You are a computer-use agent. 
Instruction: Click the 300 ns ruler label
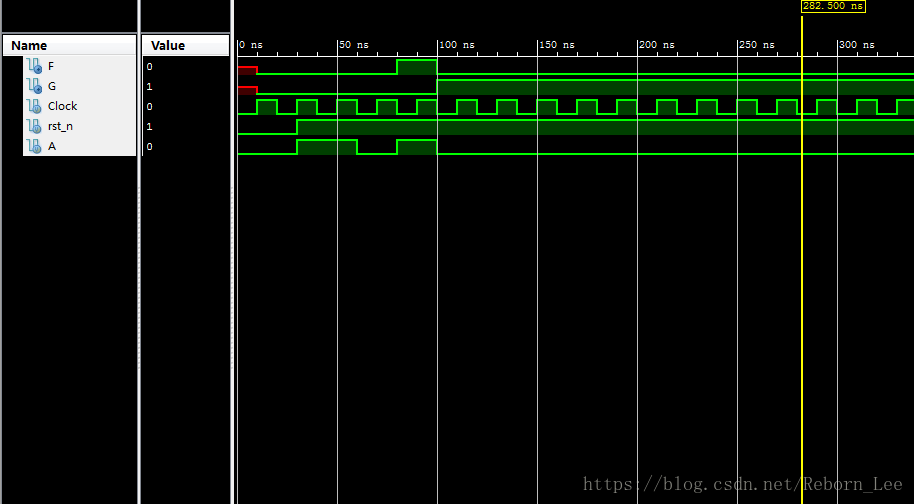pyautogui.click(x=857, y=45)
